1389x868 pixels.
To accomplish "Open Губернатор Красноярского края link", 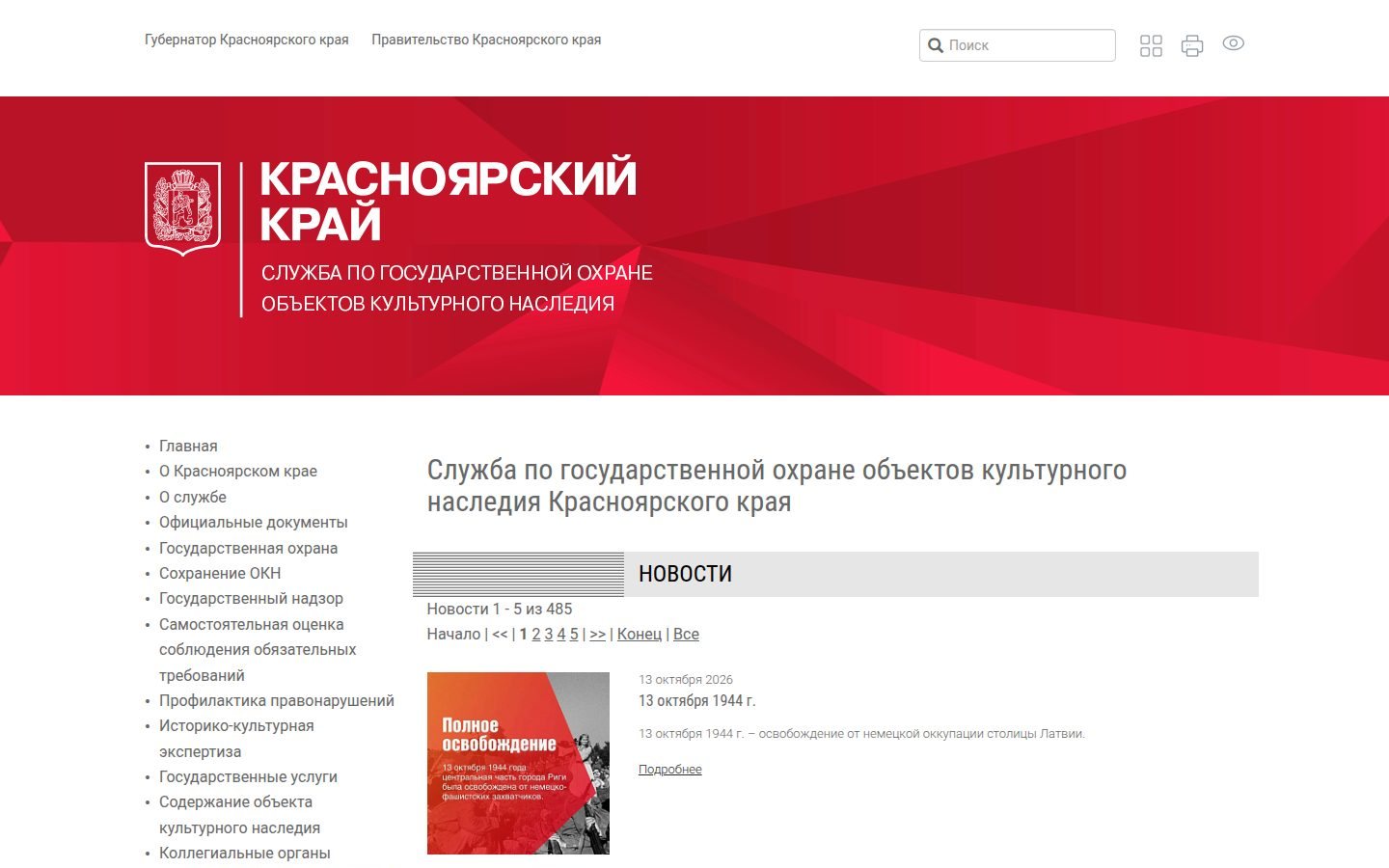I will [x=247, y=40].
